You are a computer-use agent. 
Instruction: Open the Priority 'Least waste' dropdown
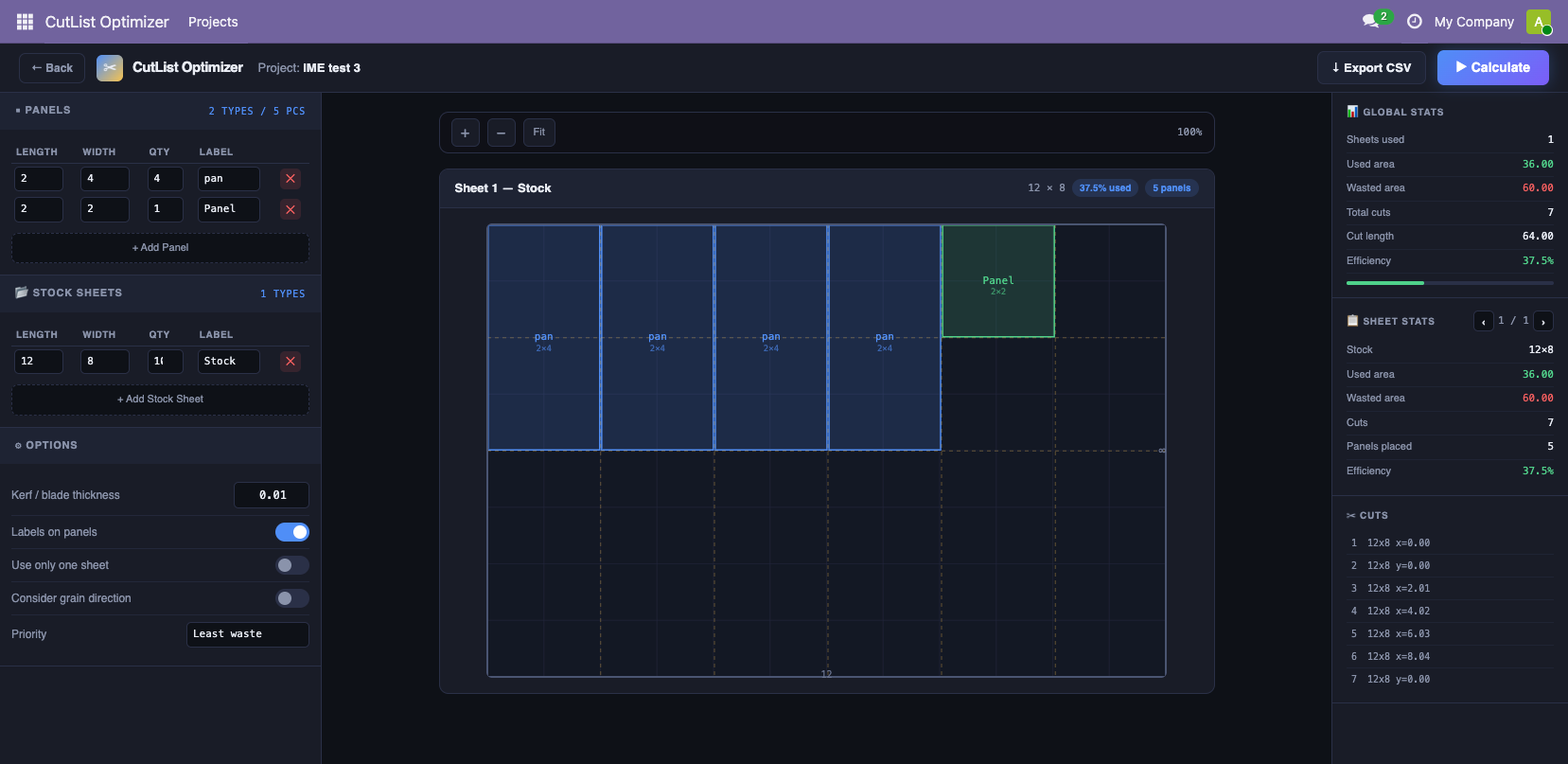pos(248,634)
